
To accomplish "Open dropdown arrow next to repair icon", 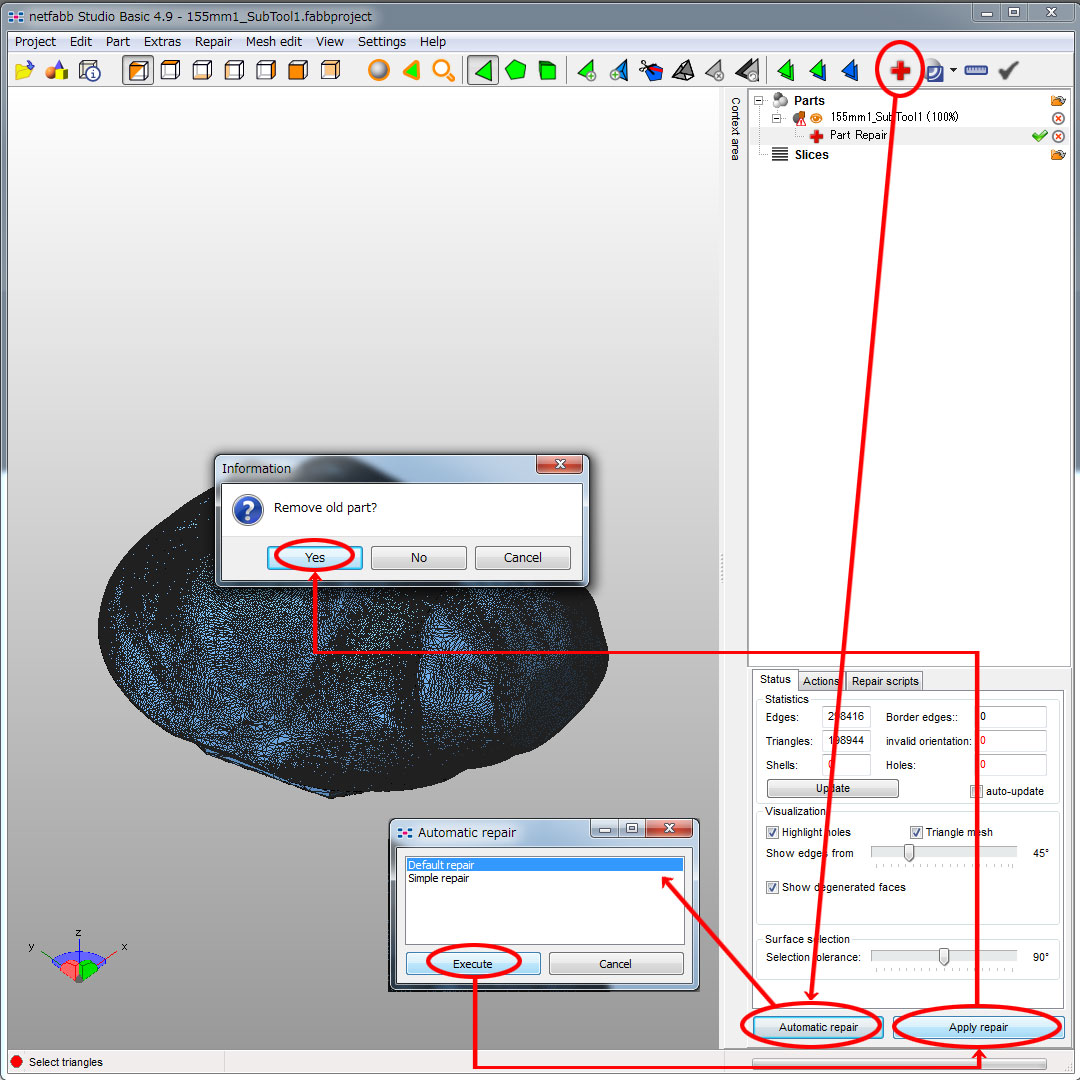I will (953, 70).
